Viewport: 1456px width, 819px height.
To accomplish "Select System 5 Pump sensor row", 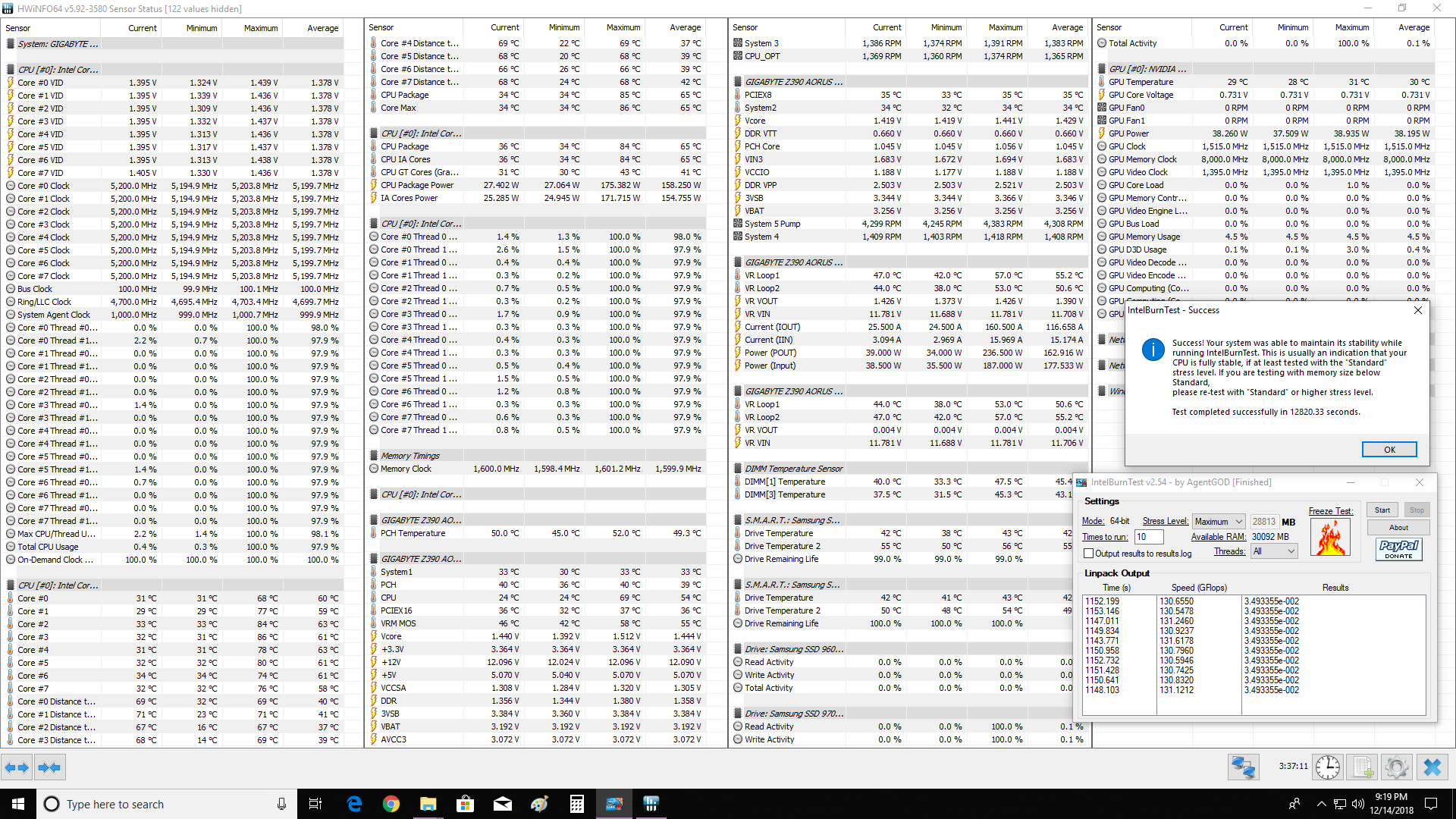I will [x=908, y=224].
